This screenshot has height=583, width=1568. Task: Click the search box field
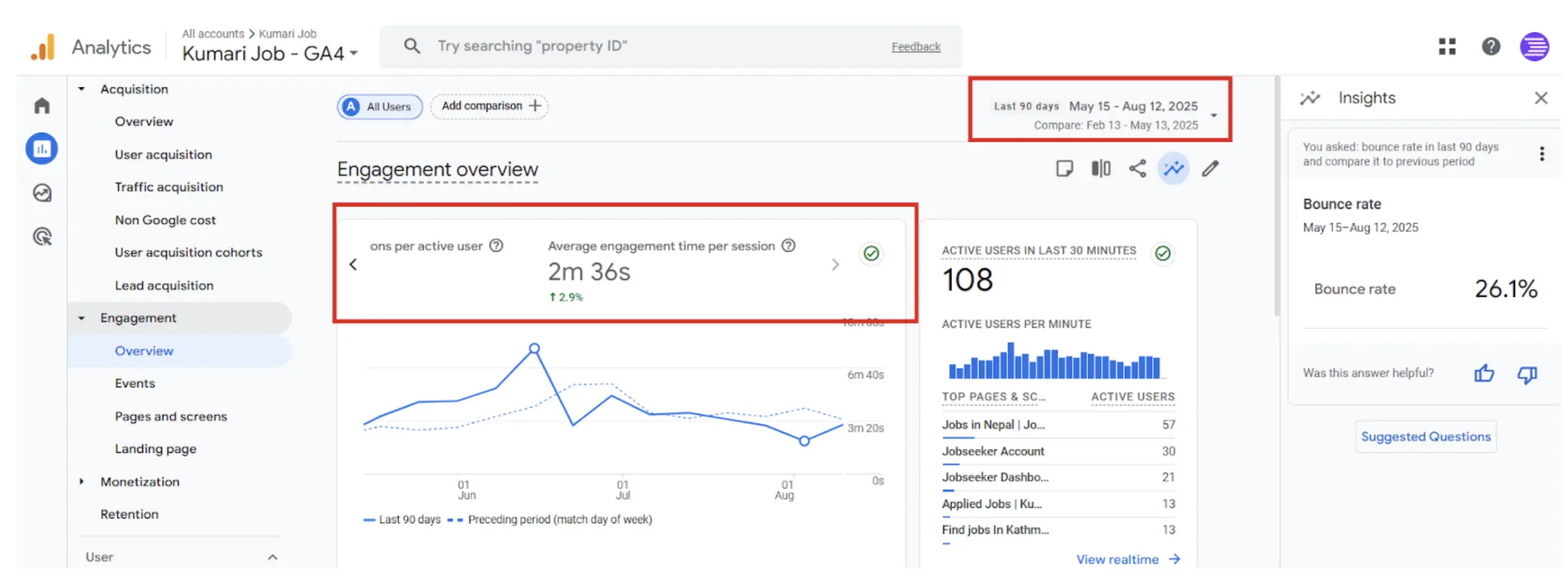670,46
